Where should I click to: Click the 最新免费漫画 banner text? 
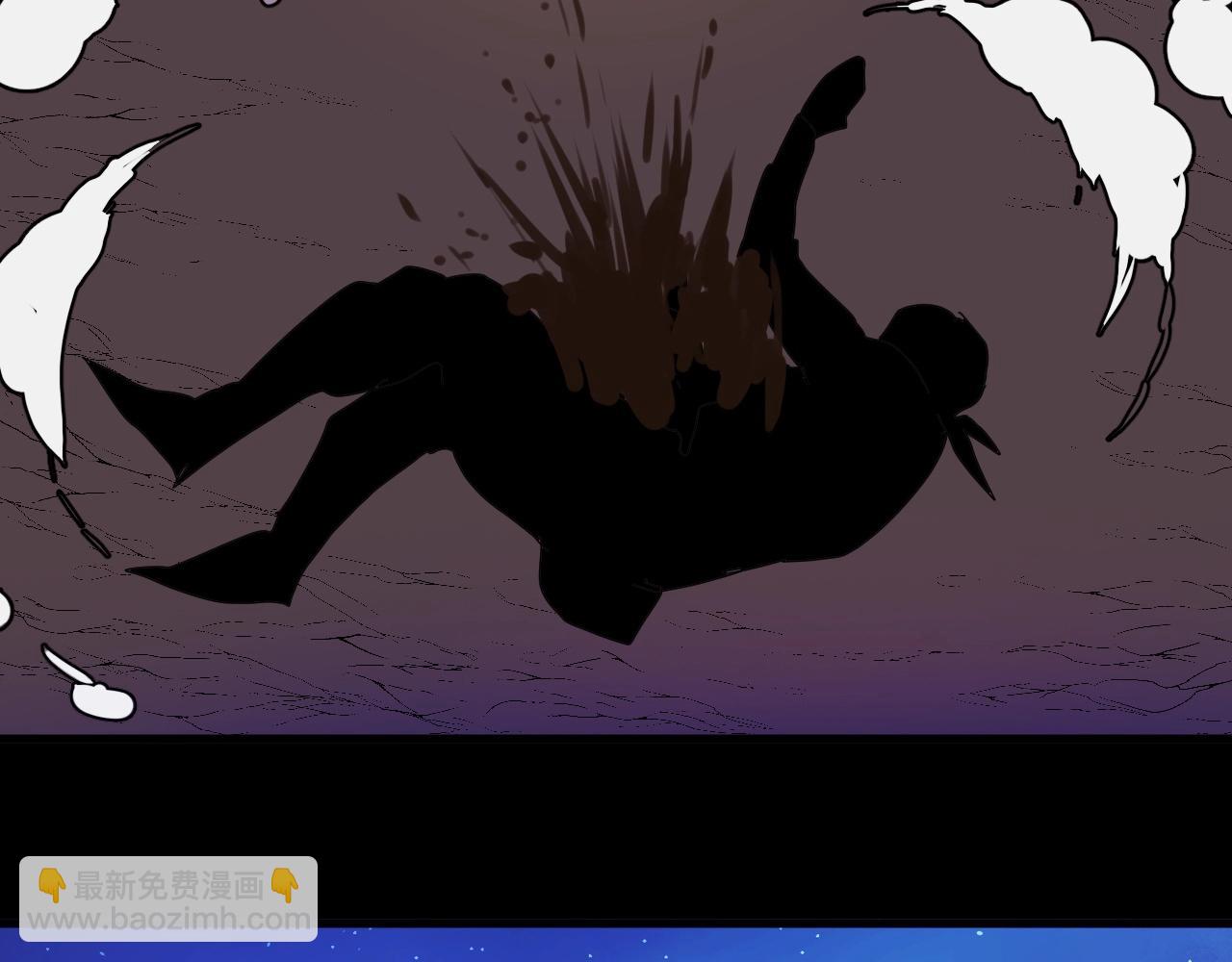(168, 885)
